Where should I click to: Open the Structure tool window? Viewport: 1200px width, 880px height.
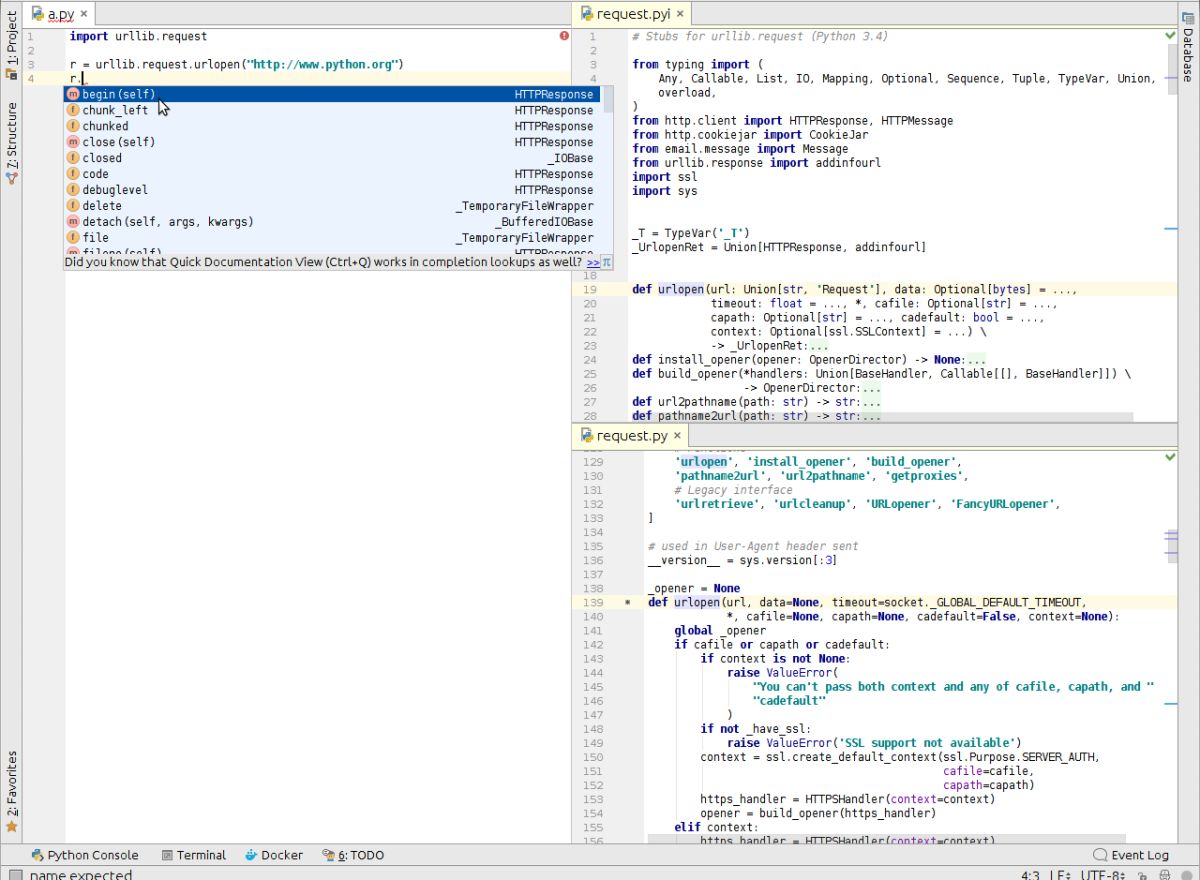click(12, 143)
